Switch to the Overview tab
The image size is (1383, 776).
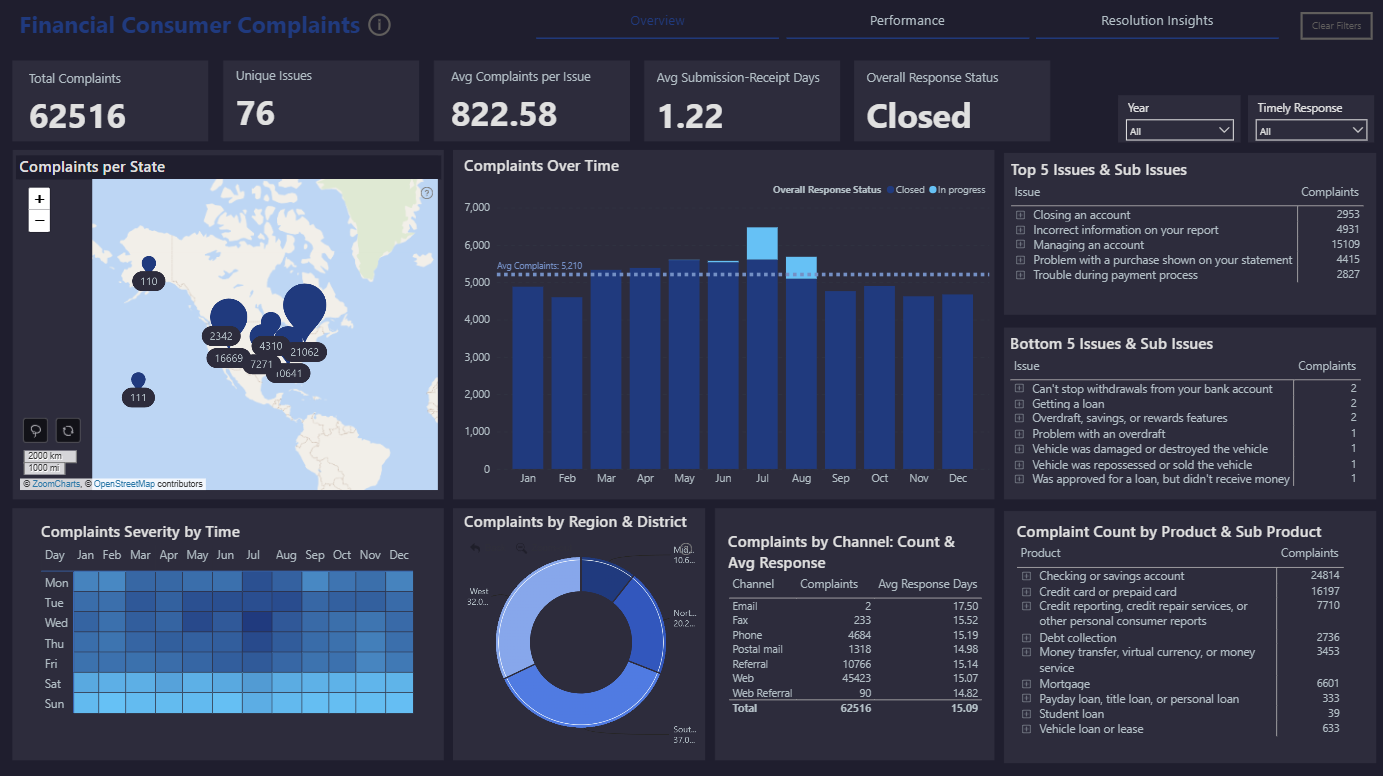pyautogui.click(x=657, y=21)
